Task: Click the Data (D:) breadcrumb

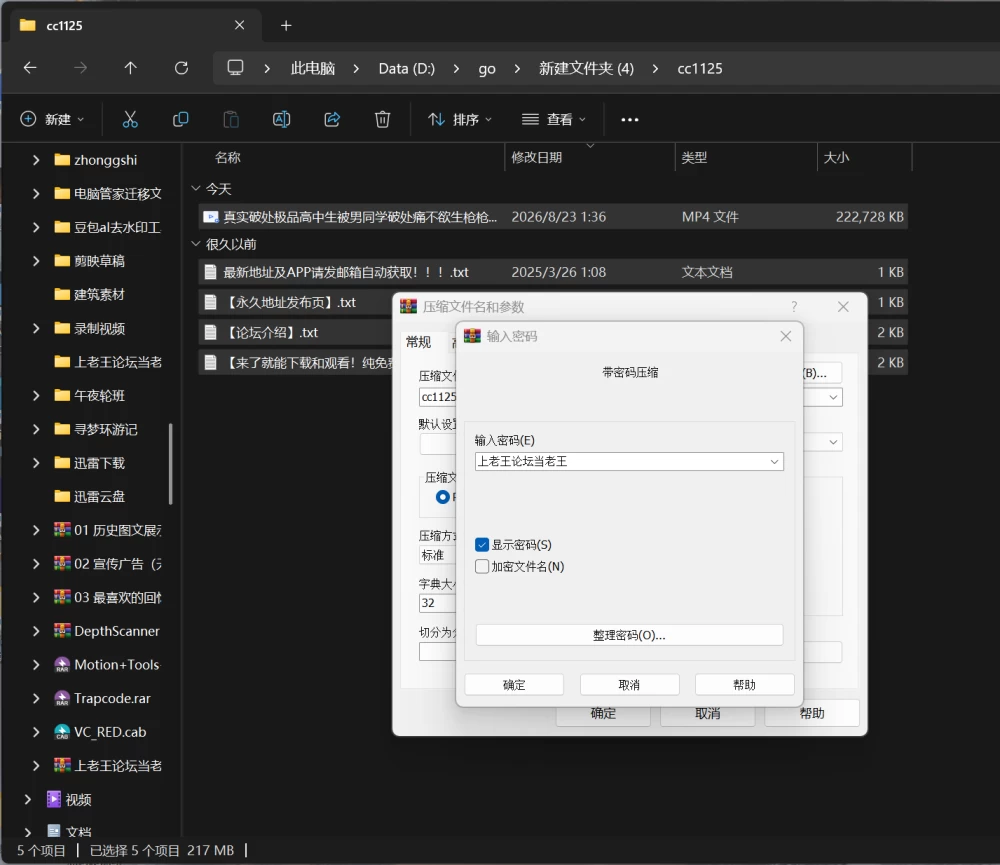Action: [x=407, y=68]
